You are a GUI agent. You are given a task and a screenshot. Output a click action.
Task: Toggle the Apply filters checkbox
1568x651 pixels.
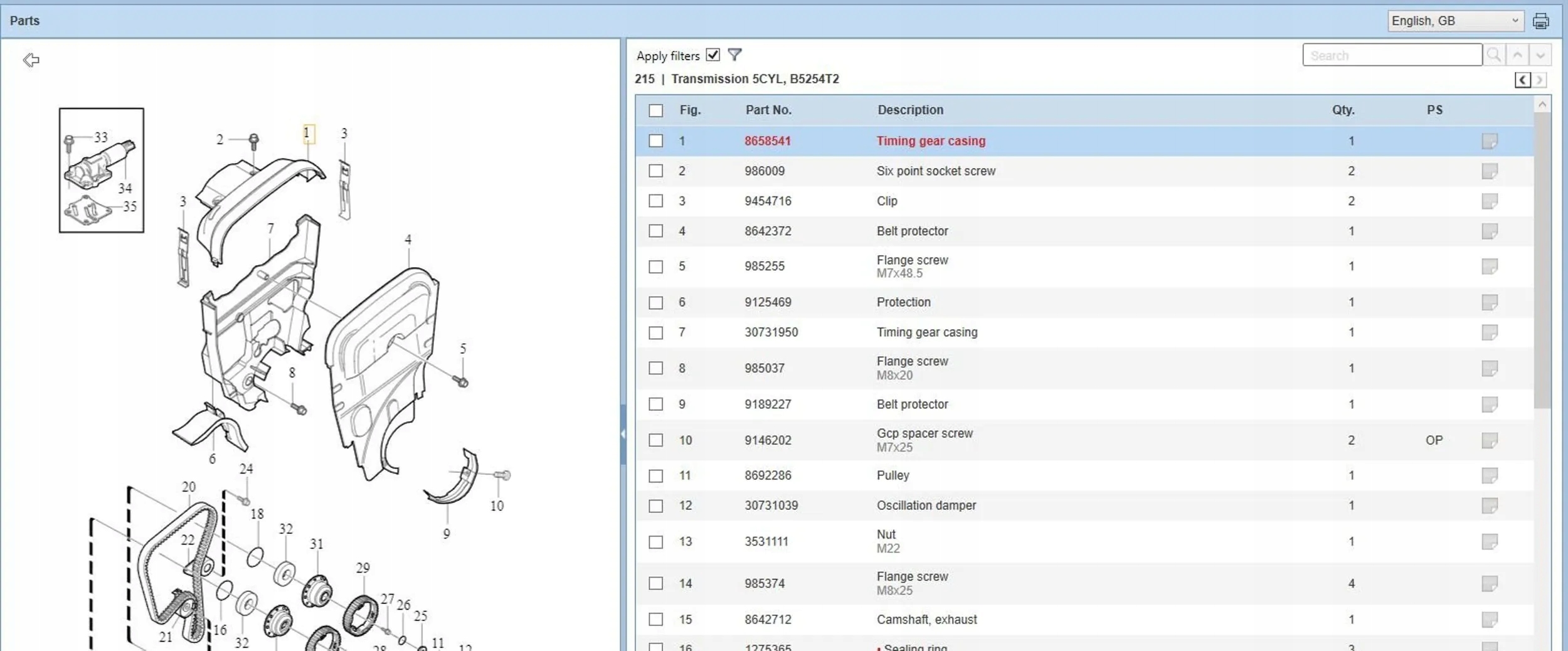coord(712,55)
